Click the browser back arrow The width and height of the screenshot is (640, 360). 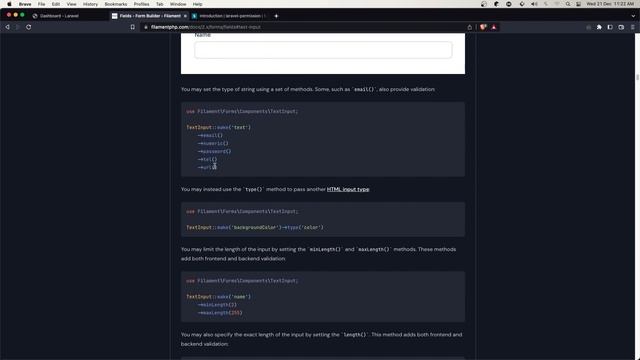[7, 27]
